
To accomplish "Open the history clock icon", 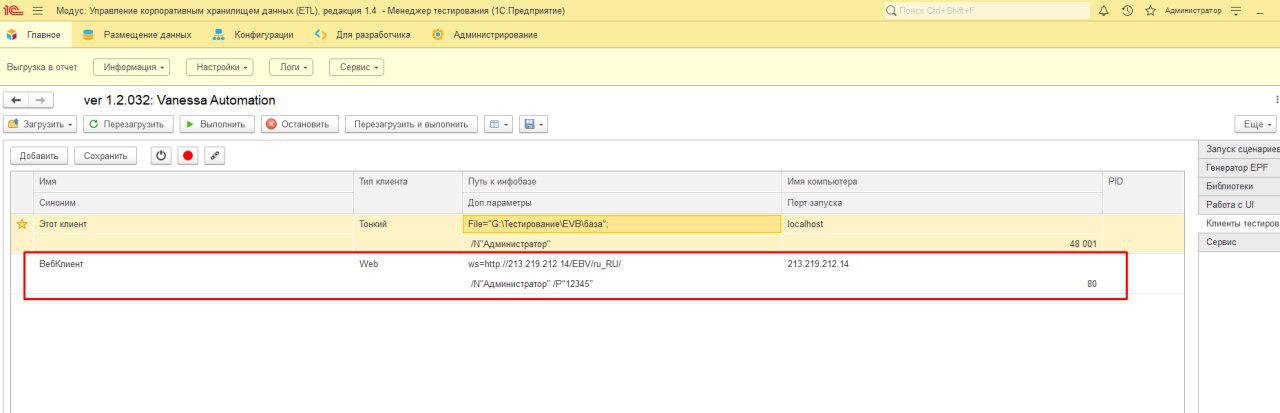I will [x=1127, y=10].
